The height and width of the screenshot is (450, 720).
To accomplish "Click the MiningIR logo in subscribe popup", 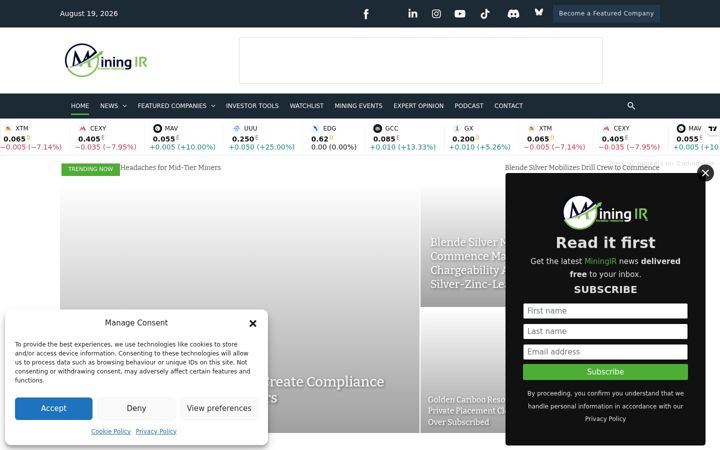I will coord(605,213).
